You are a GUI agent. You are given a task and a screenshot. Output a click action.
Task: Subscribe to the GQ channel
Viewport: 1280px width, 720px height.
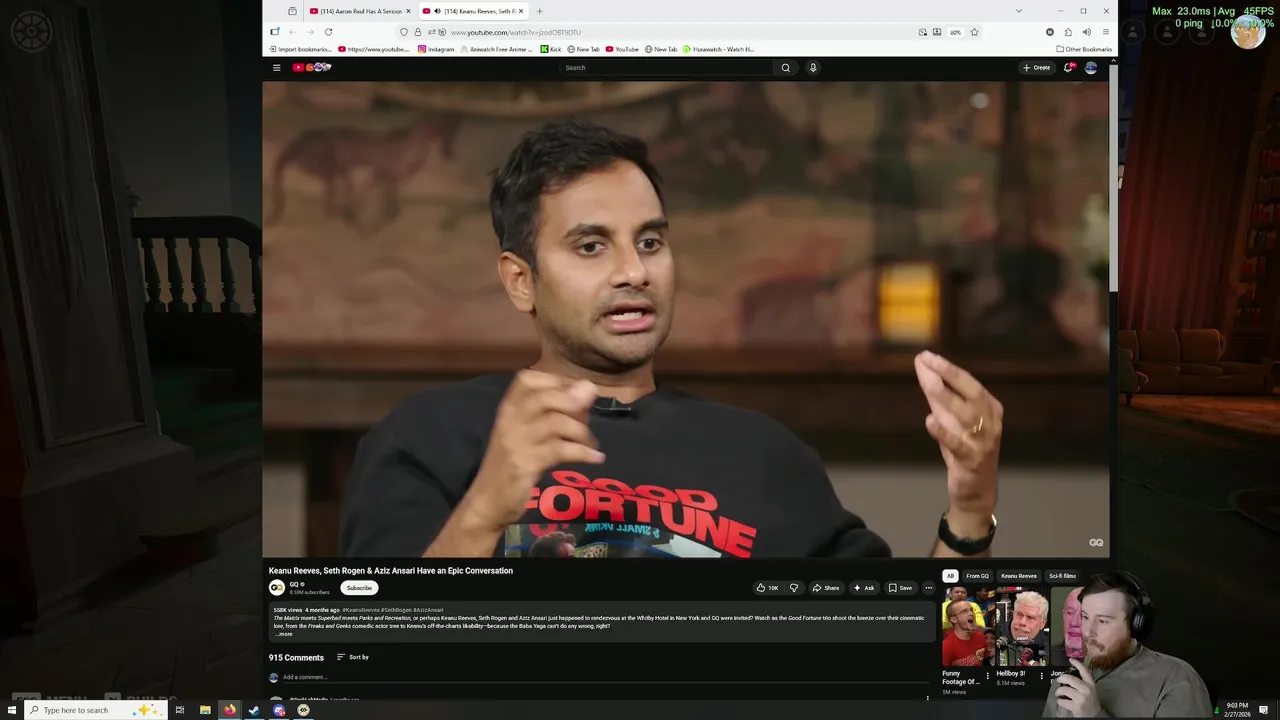click(x=359, y=588)
